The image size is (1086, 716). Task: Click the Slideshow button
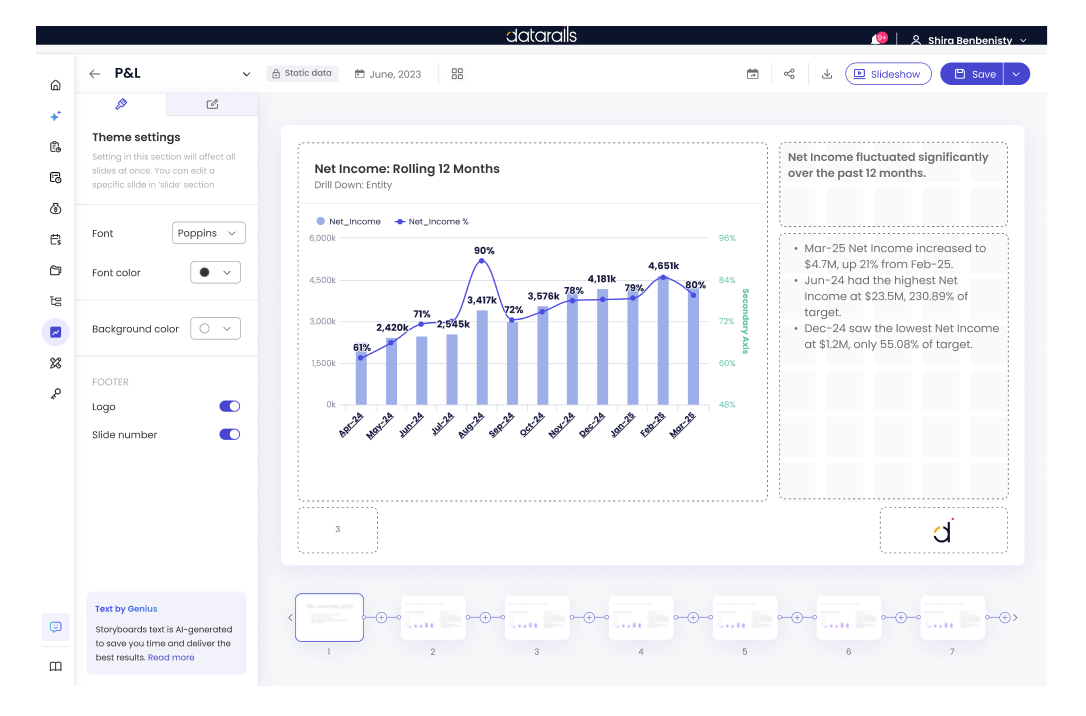coord(888,74)
